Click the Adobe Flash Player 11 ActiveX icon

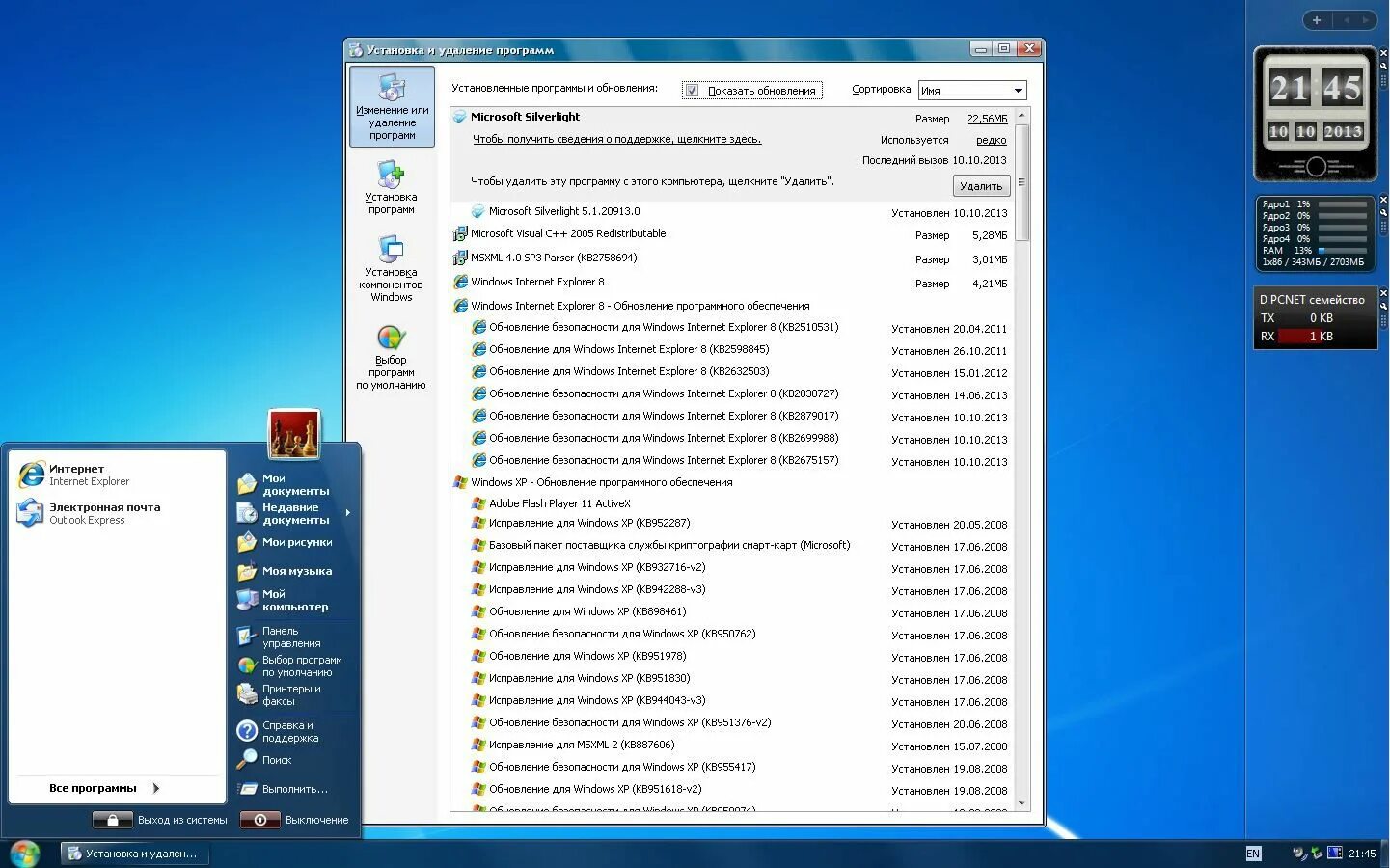click(x=478, y=503)
